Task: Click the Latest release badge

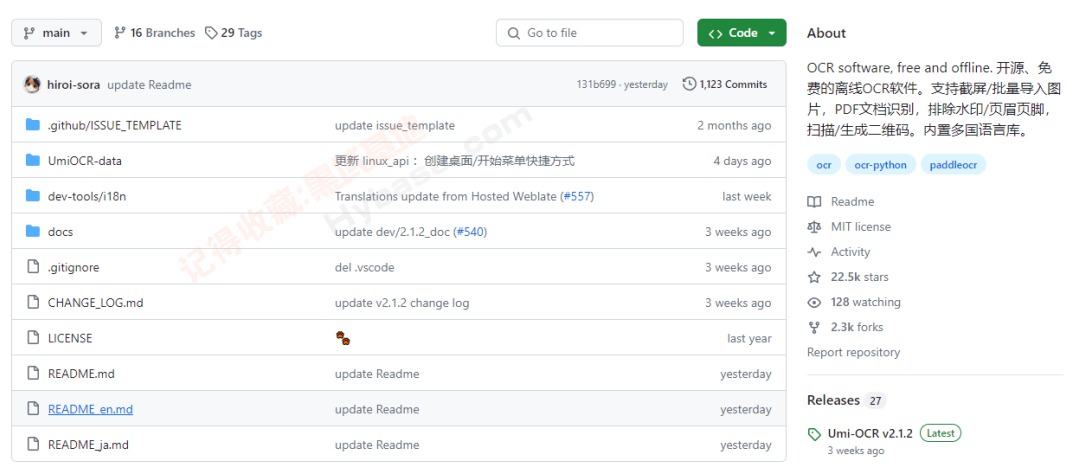Action: pyautogui.click(x=941, y=433)
